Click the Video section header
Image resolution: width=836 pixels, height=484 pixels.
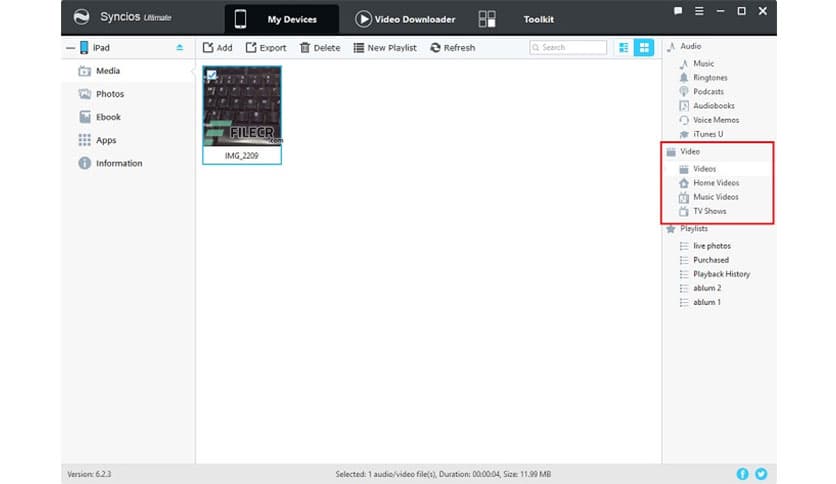689,151
